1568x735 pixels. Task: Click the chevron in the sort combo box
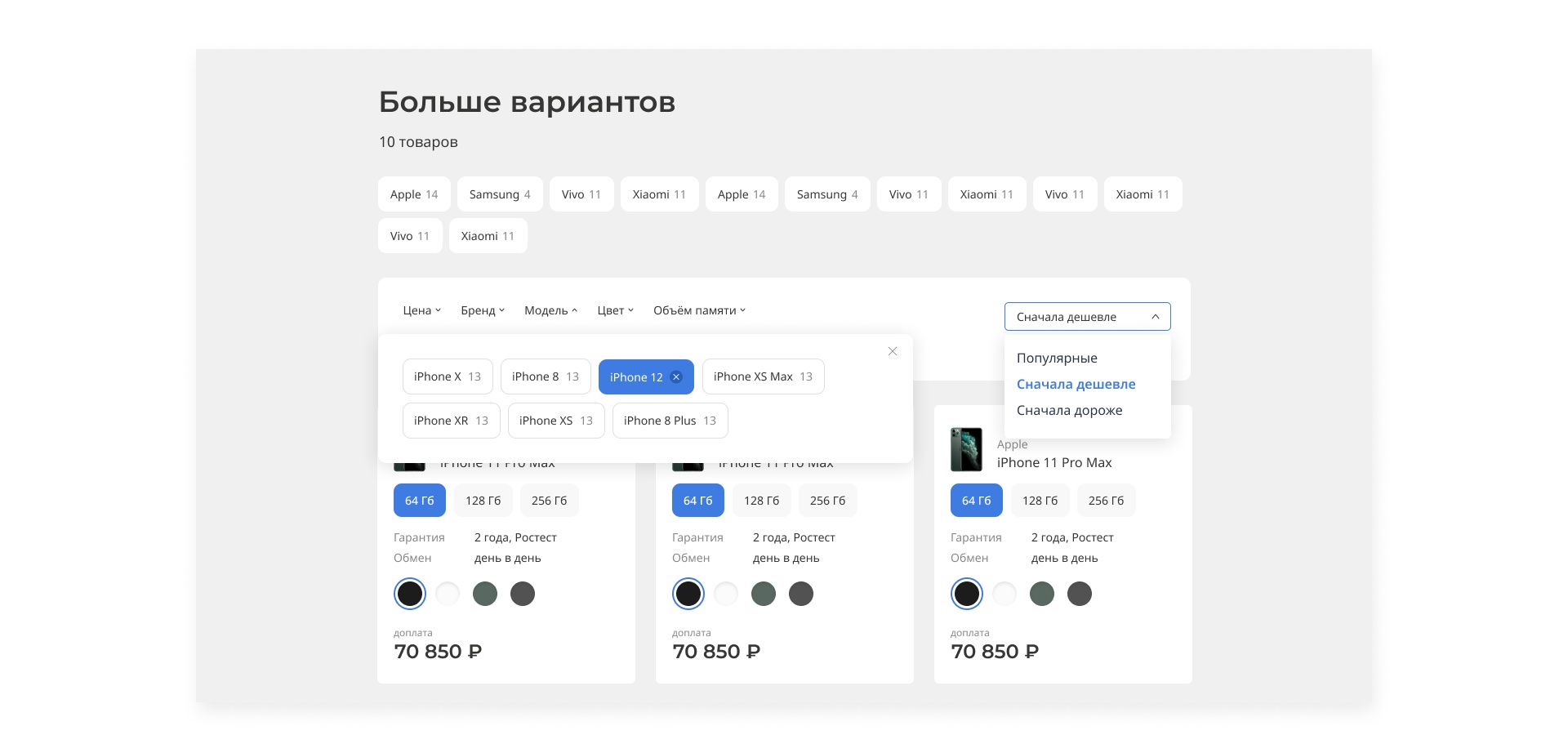[1155, 317]
